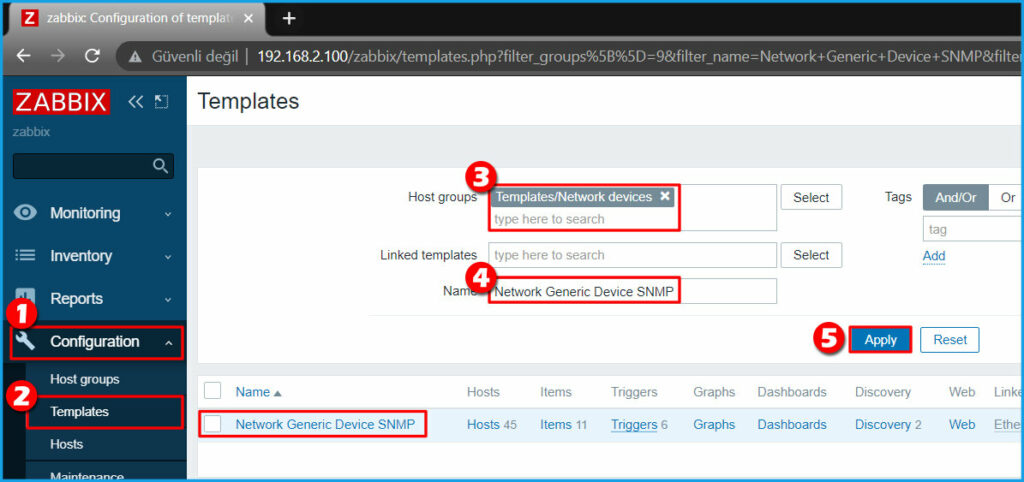
Task: Click the Zabbix logo in sidebar
Action: [x=61, y=102]
